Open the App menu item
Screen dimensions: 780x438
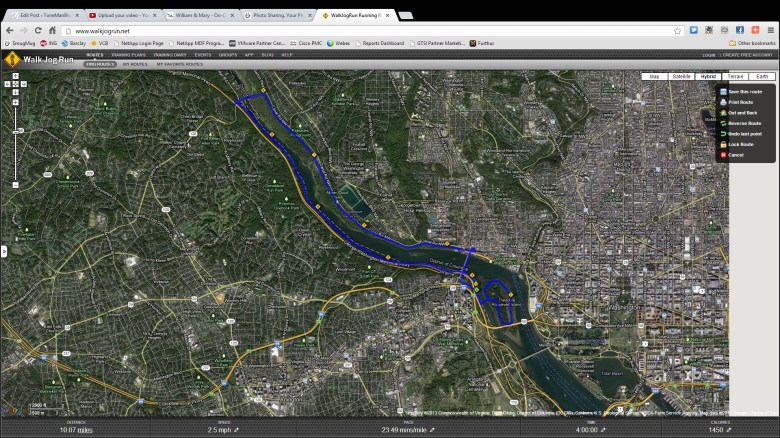(249, 55)
